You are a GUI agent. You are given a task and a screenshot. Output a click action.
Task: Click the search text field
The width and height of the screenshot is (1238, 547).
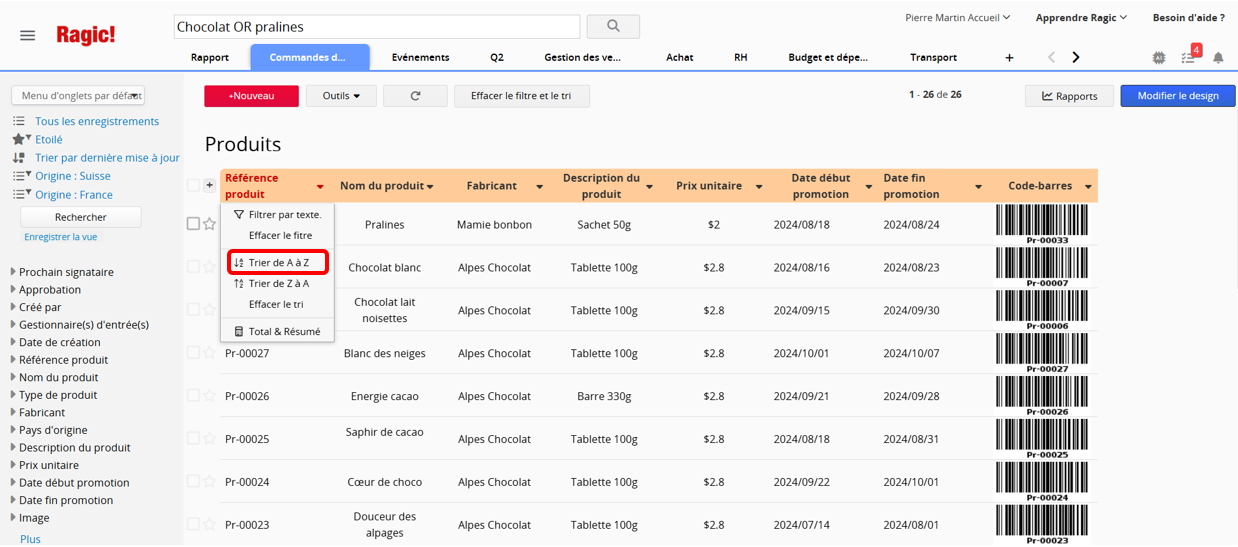click(376, 27)
